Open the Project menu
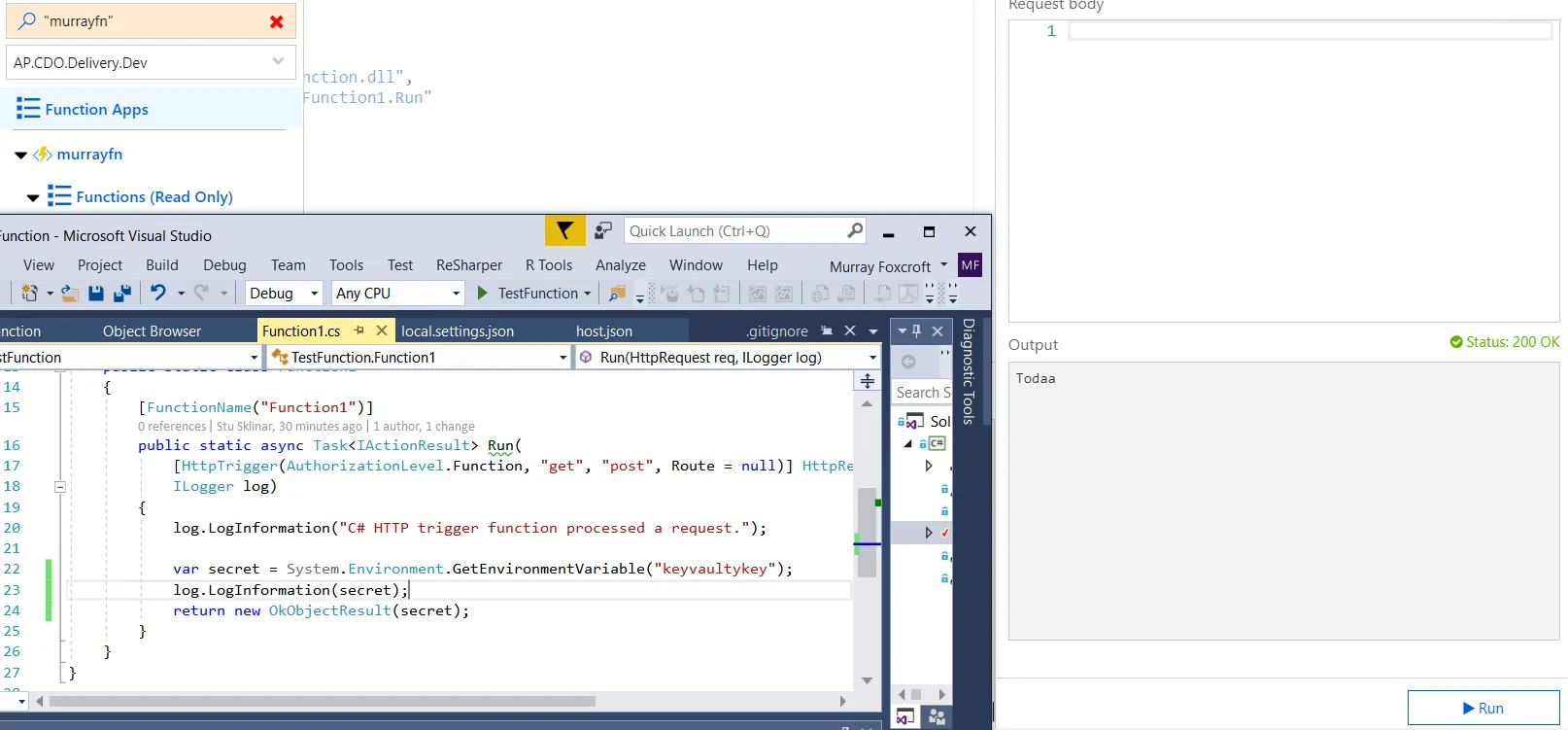Viewport: 1568px width, 730px height. coord(100,264)
